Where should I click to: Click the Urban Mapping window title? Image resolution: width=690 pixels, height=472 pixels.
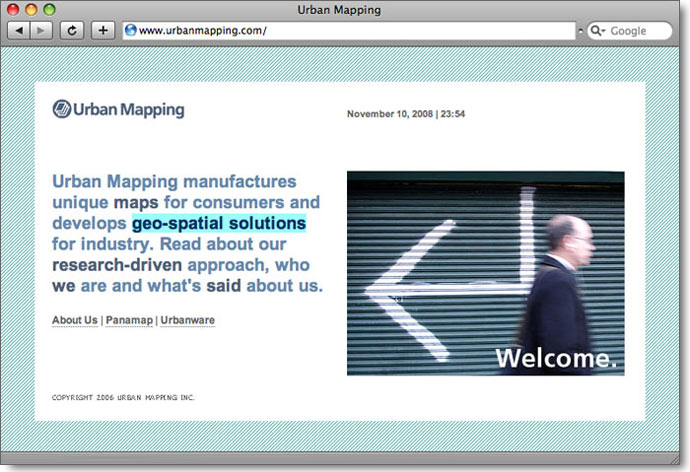point(339,10)
